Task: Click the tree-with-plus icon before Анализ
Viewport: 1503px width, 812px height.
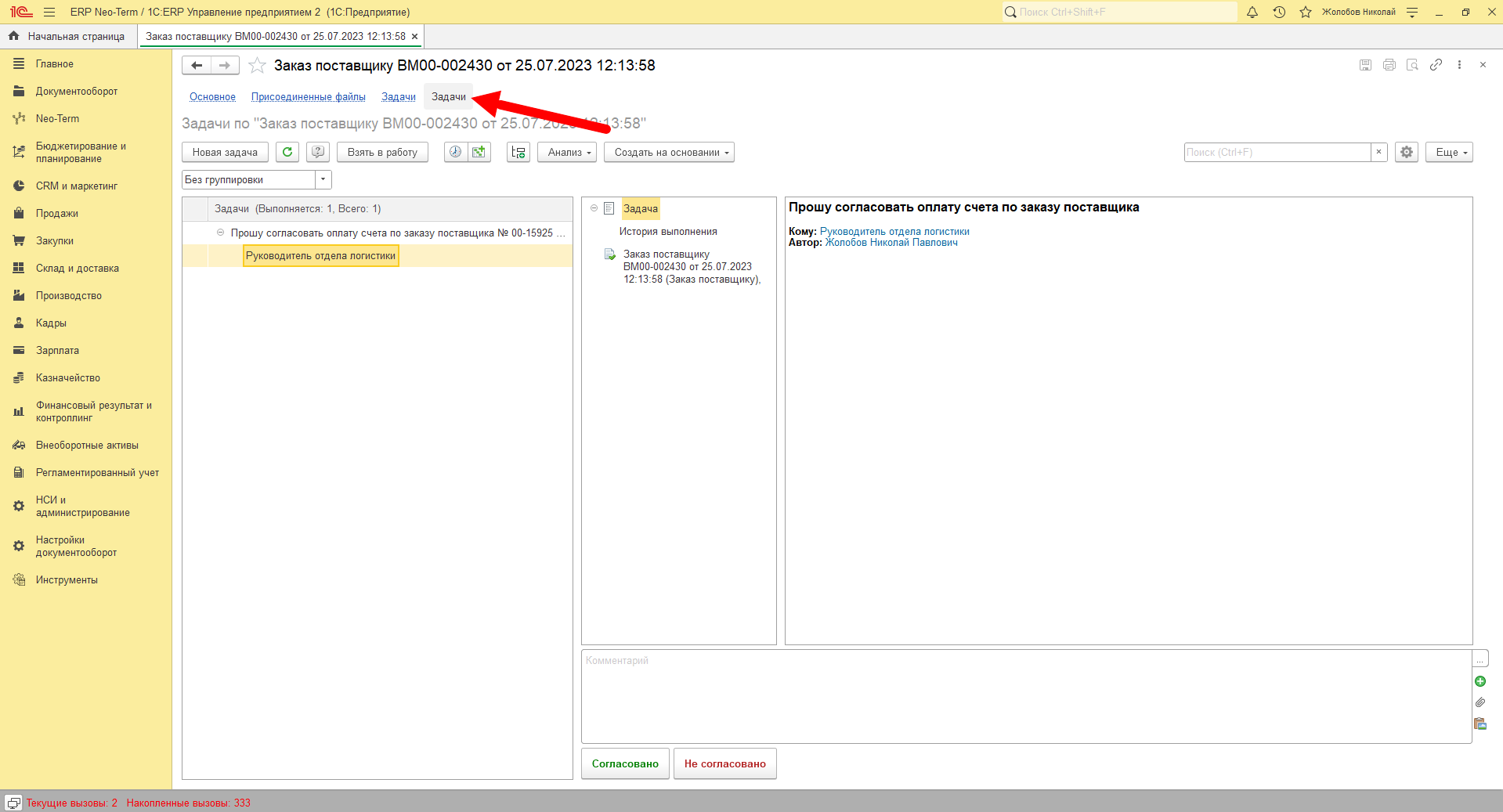Action: coord(518,152)
